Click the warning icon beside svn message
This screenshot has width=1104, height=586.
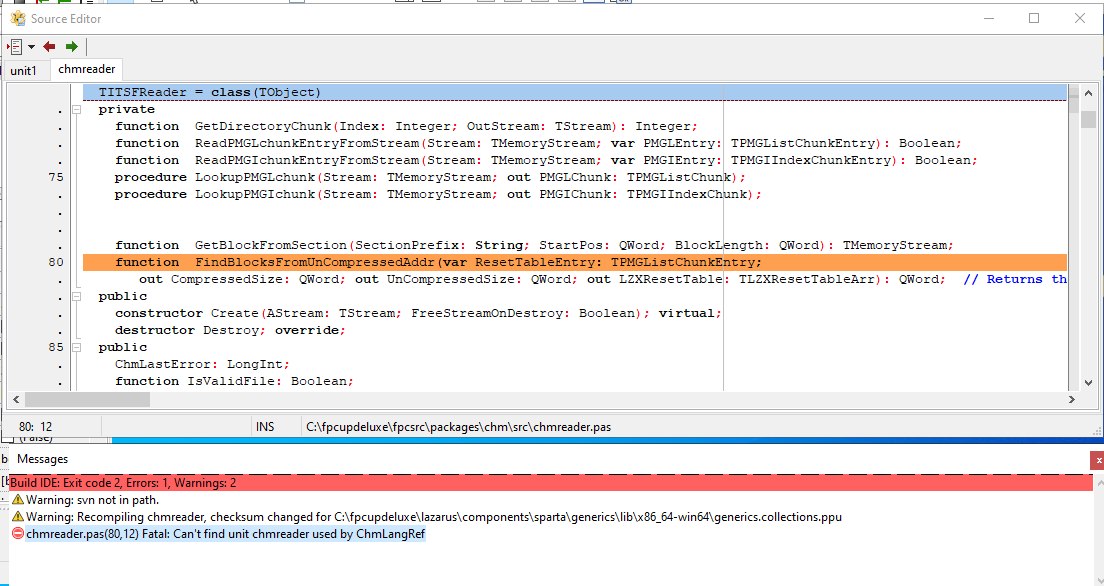tap(18, 500)
